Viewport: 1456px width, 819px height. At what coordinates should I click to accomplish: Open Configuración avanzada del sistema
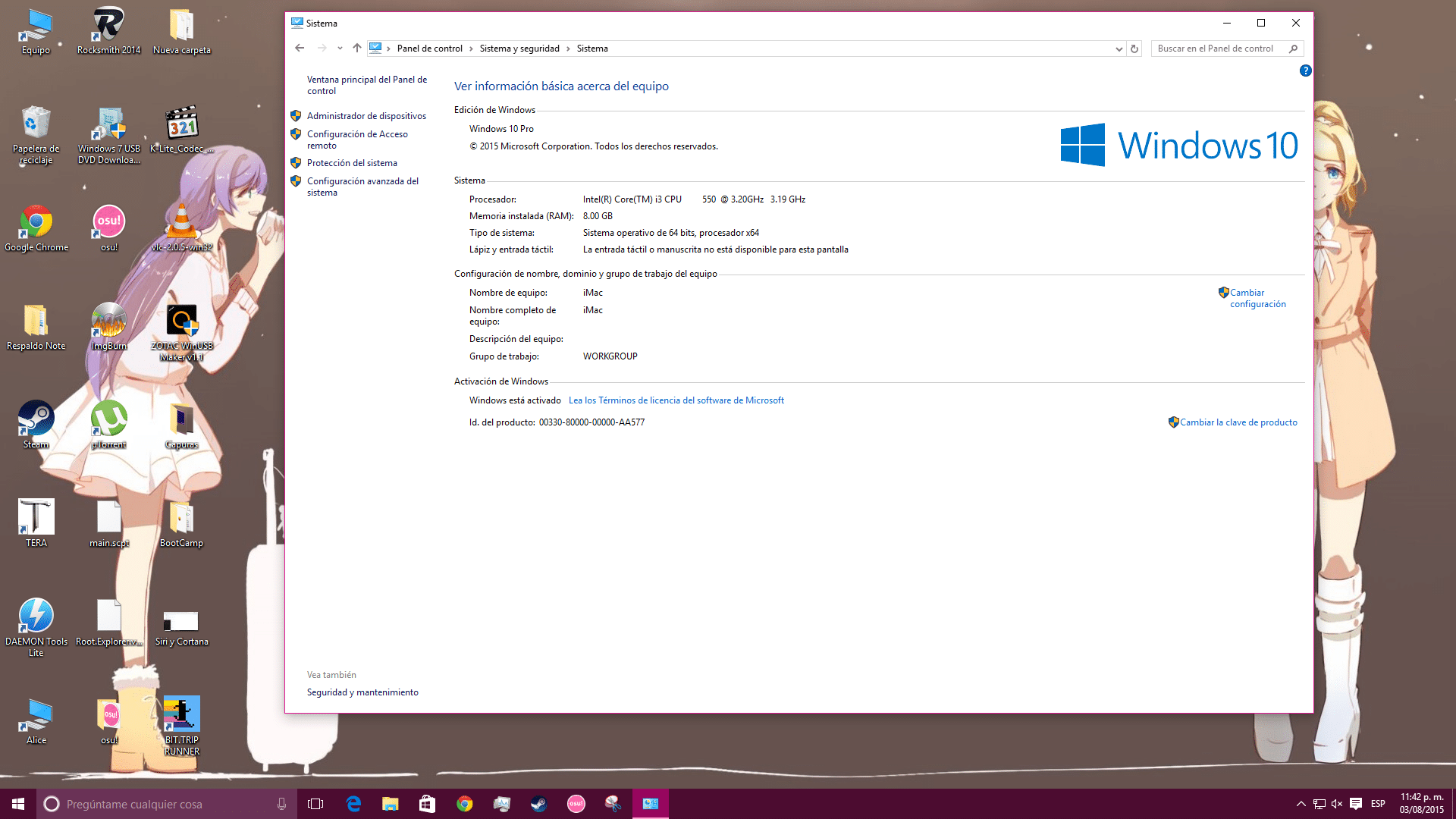click(362, 187)
